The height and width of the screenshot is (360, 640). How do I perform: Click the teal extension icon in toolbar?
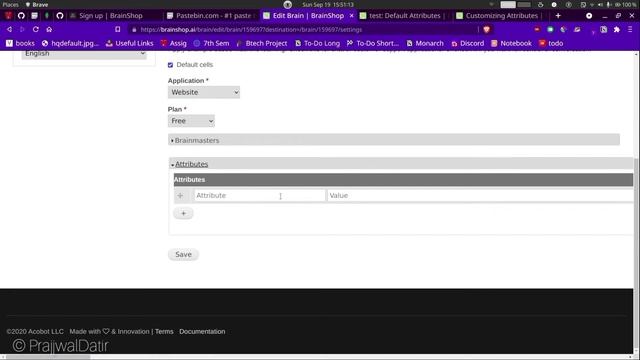coord(550,29)
